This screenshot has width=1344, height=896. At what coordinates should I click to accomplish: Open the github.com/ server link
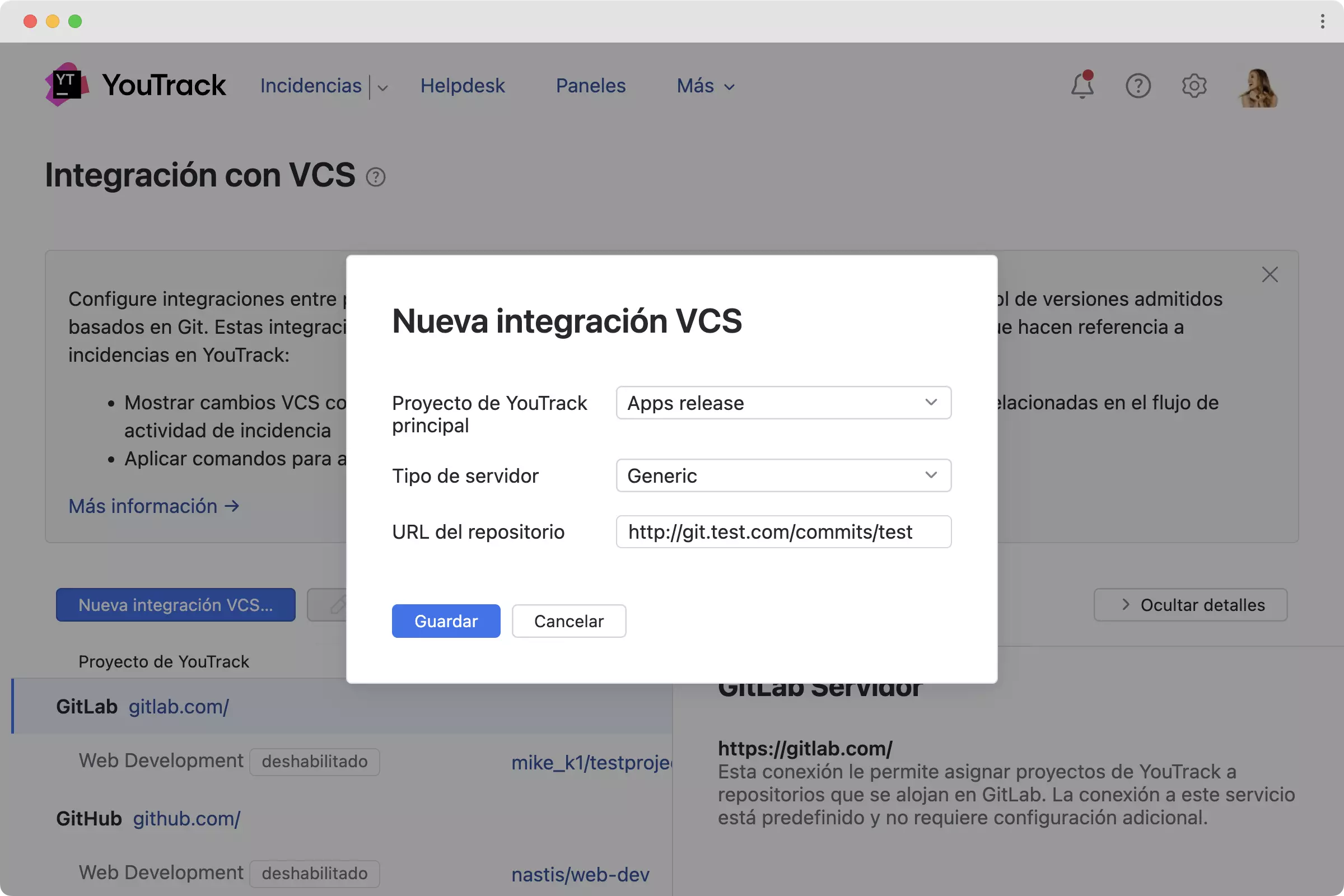186,818
